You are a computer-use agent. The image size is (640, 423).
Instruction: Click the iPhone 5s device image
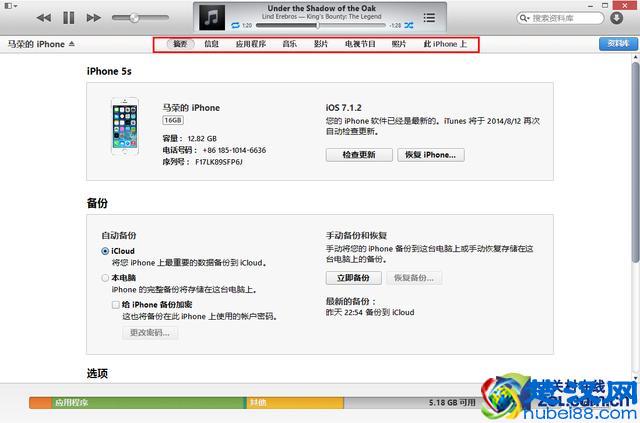coord(125,126)
